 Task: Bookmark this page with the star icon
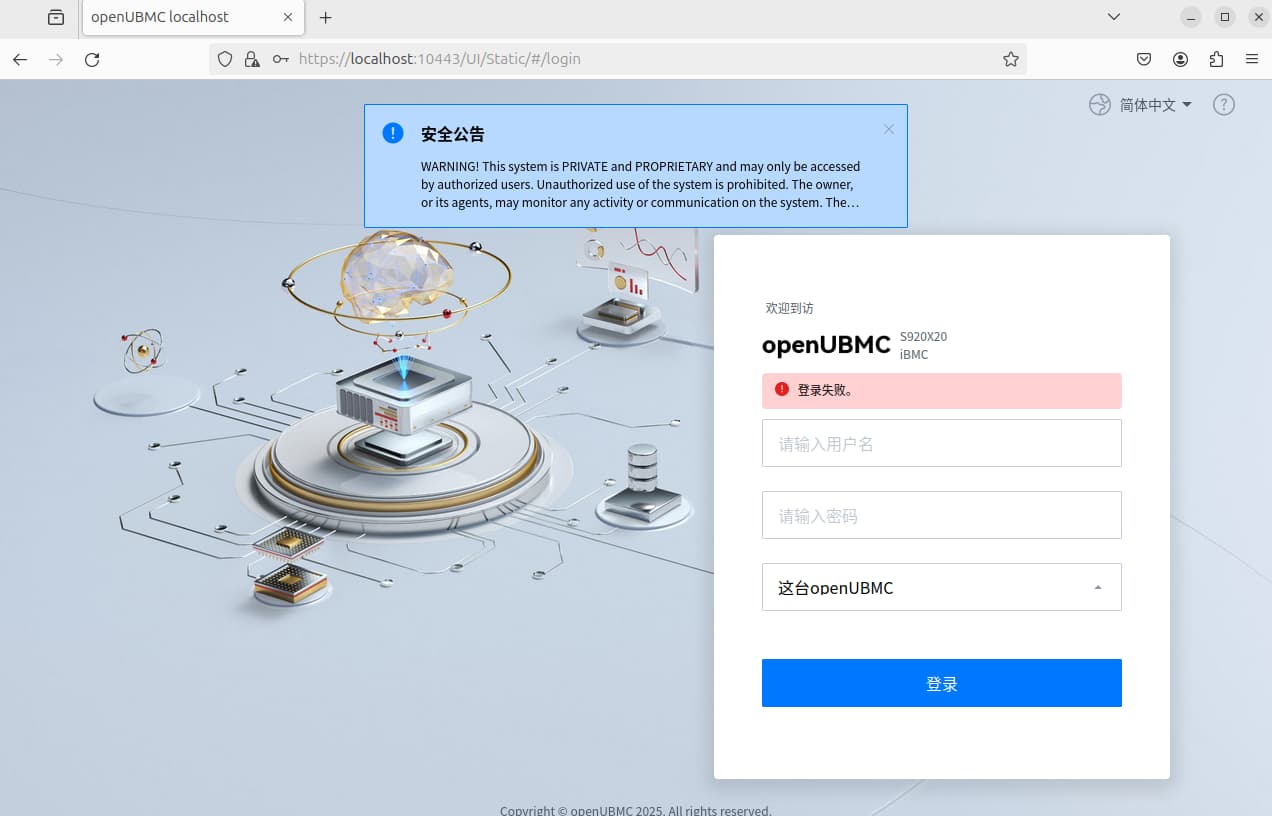pyautogui.click(x=1010, y=59)
